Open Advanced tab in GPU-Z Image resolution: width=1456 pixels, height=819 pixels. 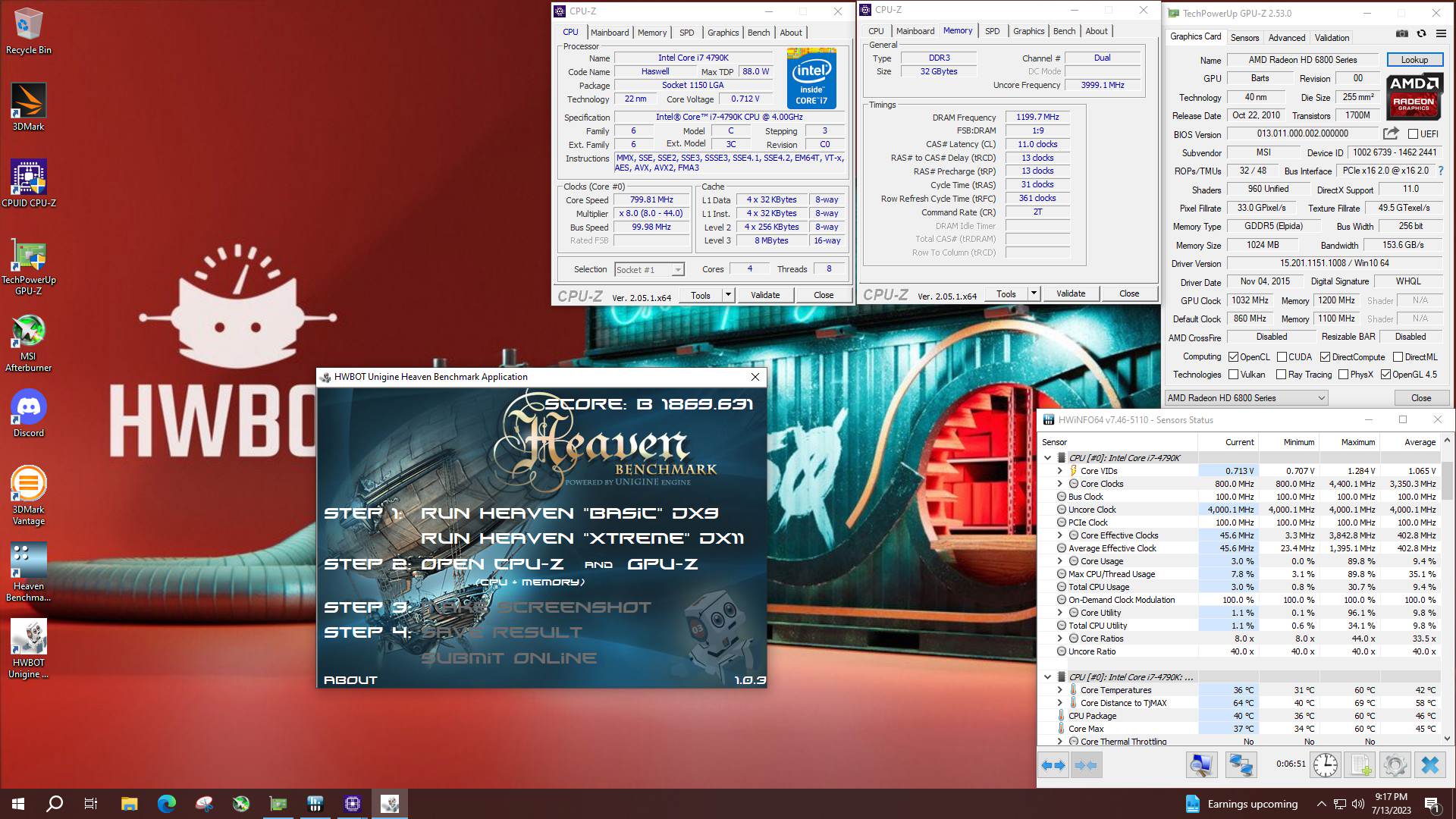coord(1287,38)
